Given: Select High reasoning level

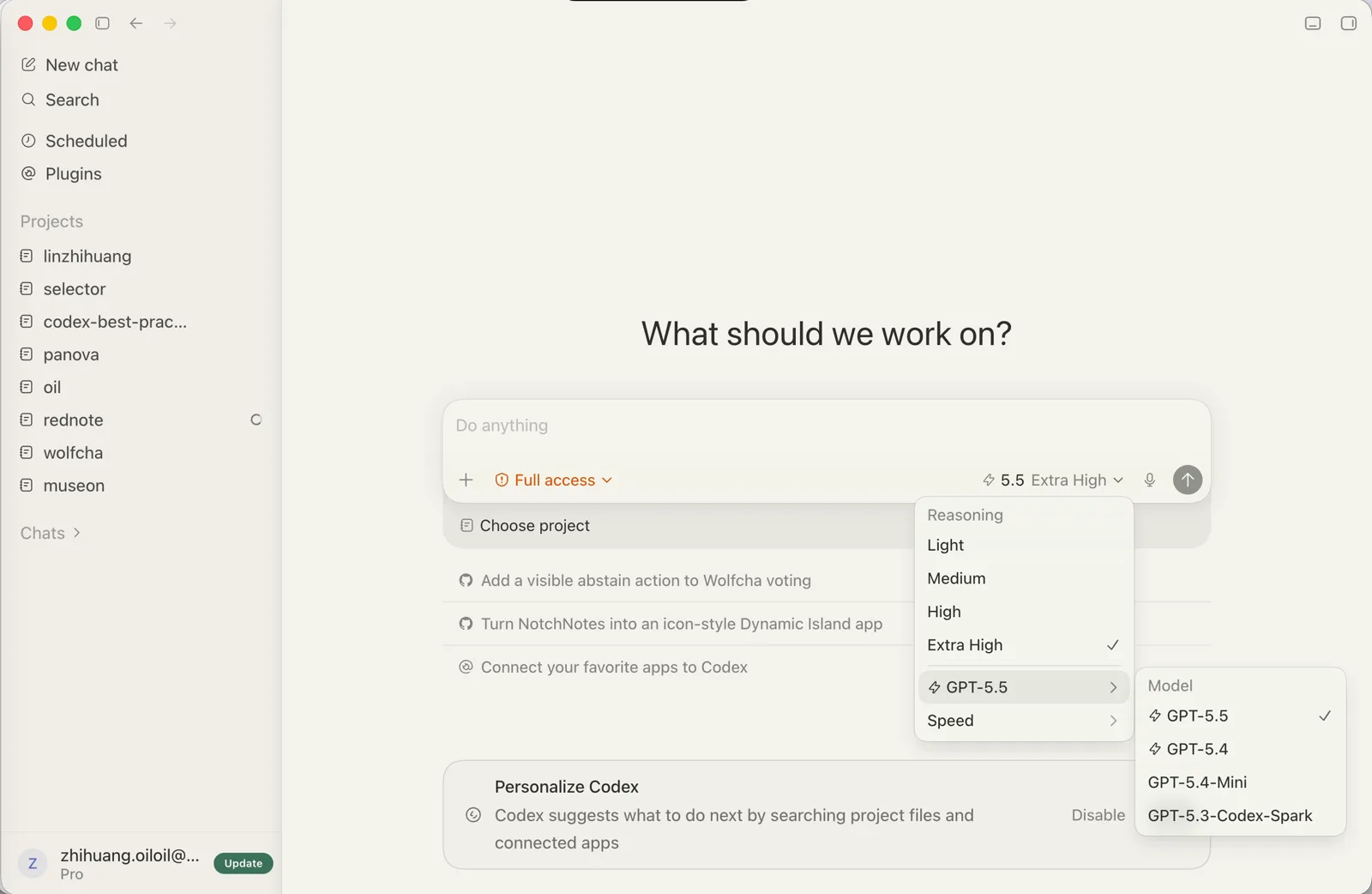Looking at the screenshot, I should click(x=1024, y=612).
